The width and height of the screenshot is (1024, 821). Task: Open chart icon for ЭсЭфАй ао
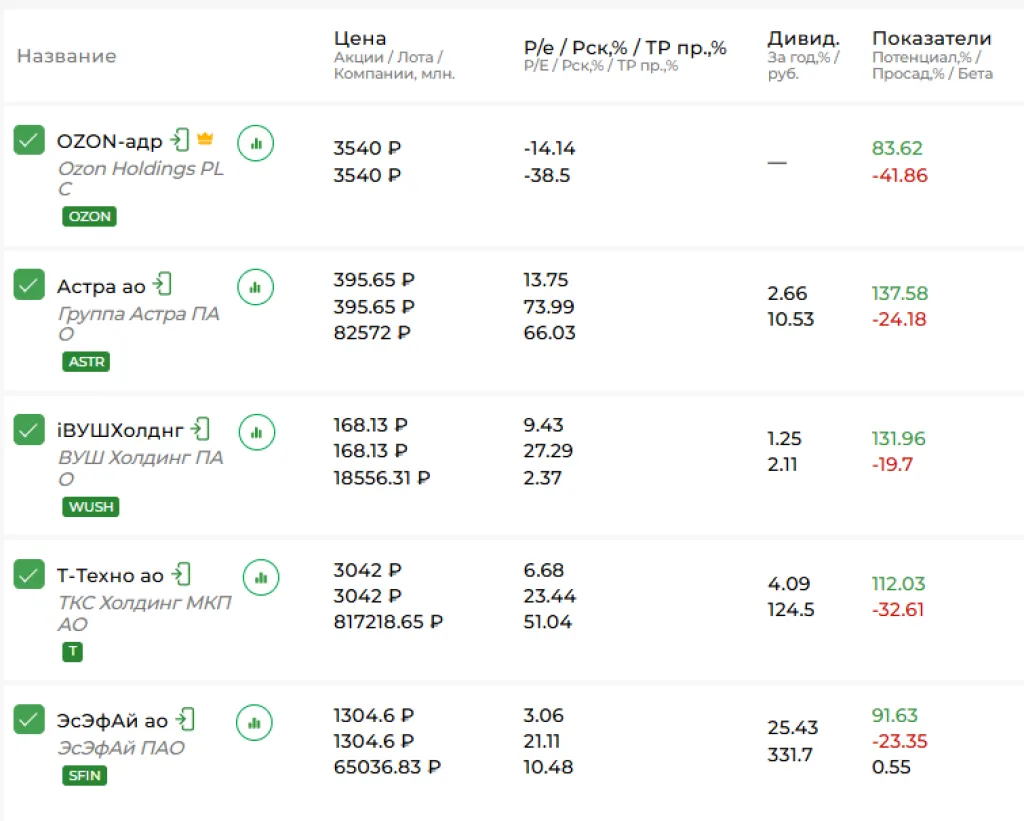pos(254,721)
